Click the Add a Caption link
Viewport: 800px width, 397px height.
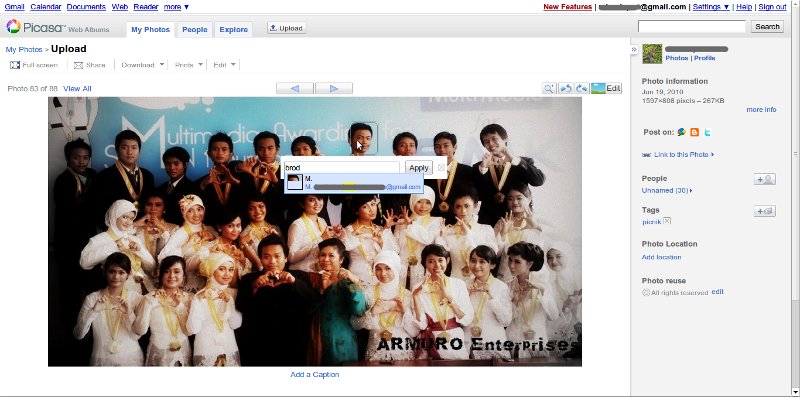pos(315,375)
